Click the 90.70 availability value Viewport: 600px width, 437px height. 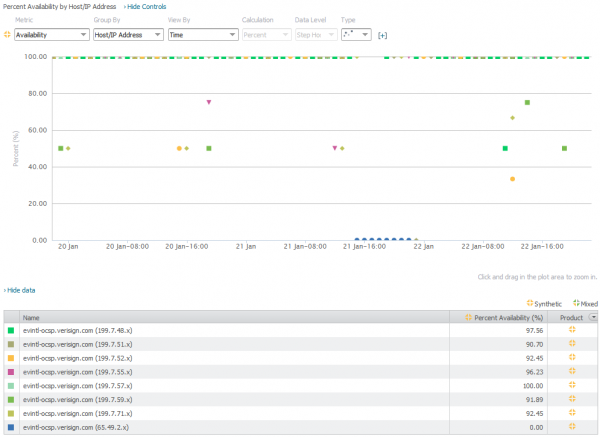[x=534, y=344]
